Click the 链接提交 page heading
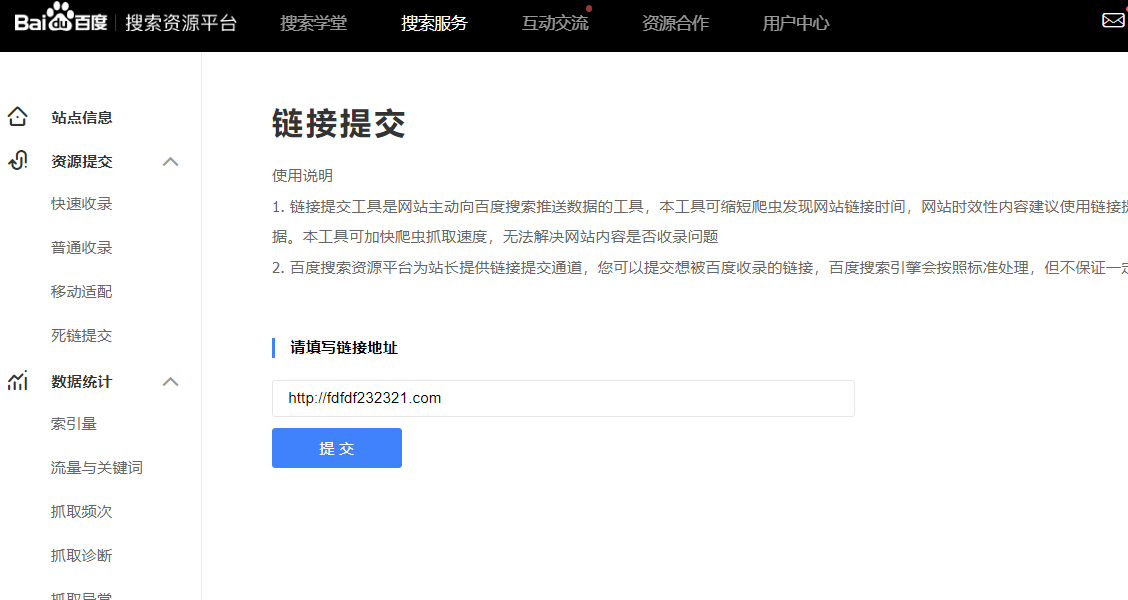The image size is (1128, 600). 339,123
